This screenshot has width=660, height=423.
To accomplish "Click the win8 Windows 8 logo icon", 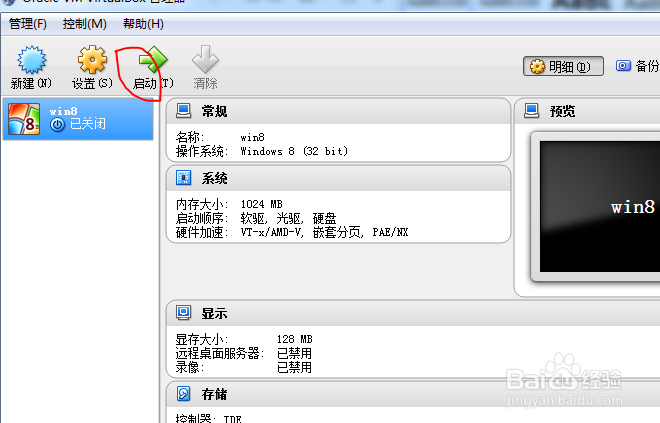I will point(24,119).
